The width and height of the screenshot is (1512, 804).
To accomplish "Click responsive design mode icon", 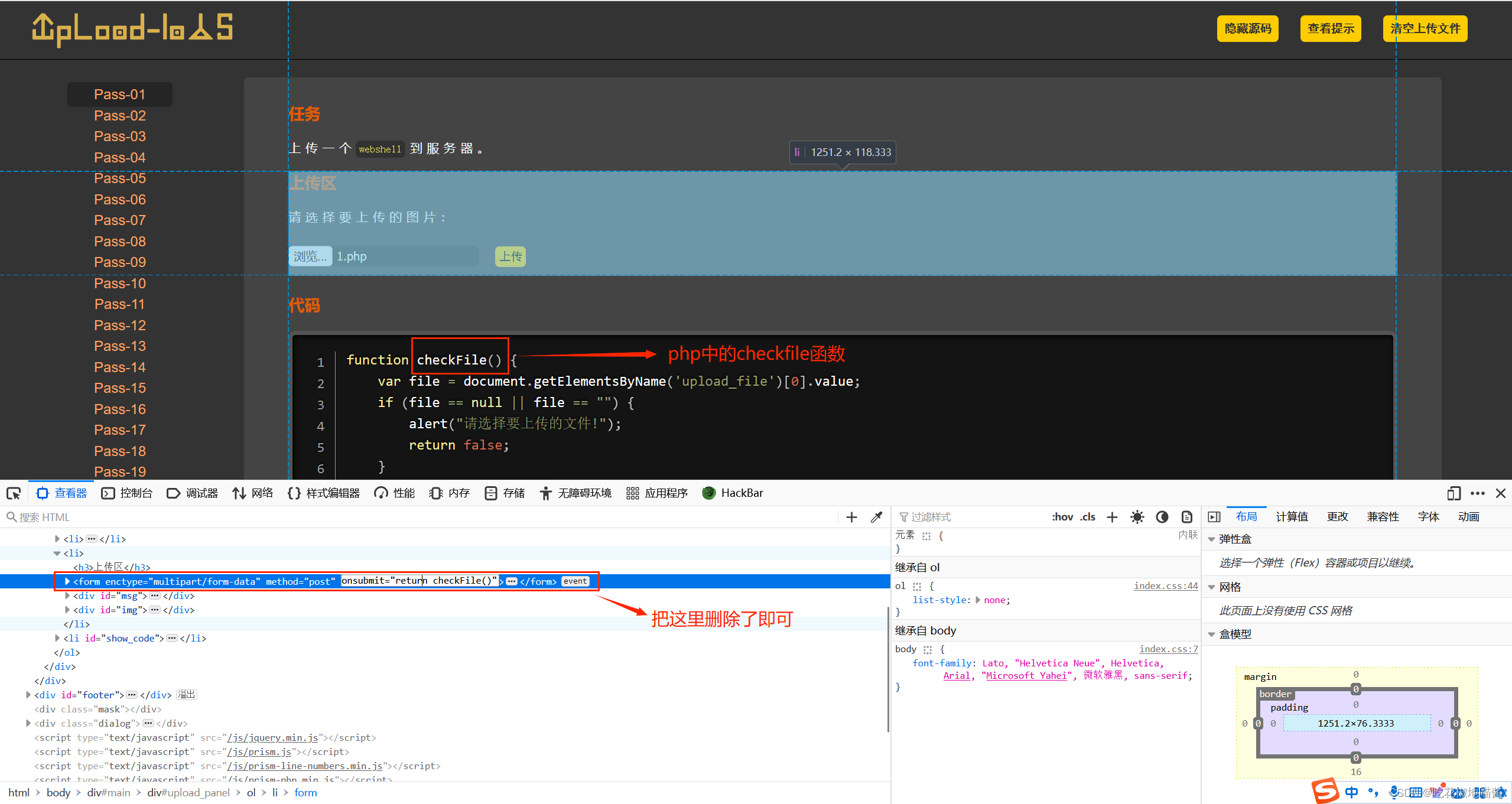I will tap(1454, 493).
